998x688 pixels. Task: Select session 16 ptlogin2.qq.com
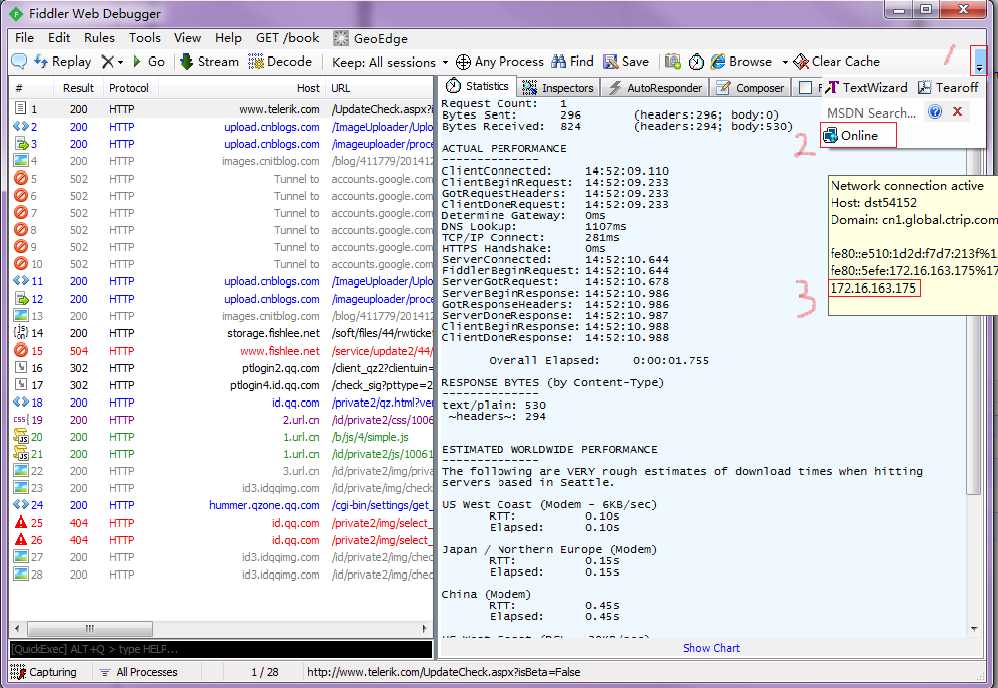221,368
